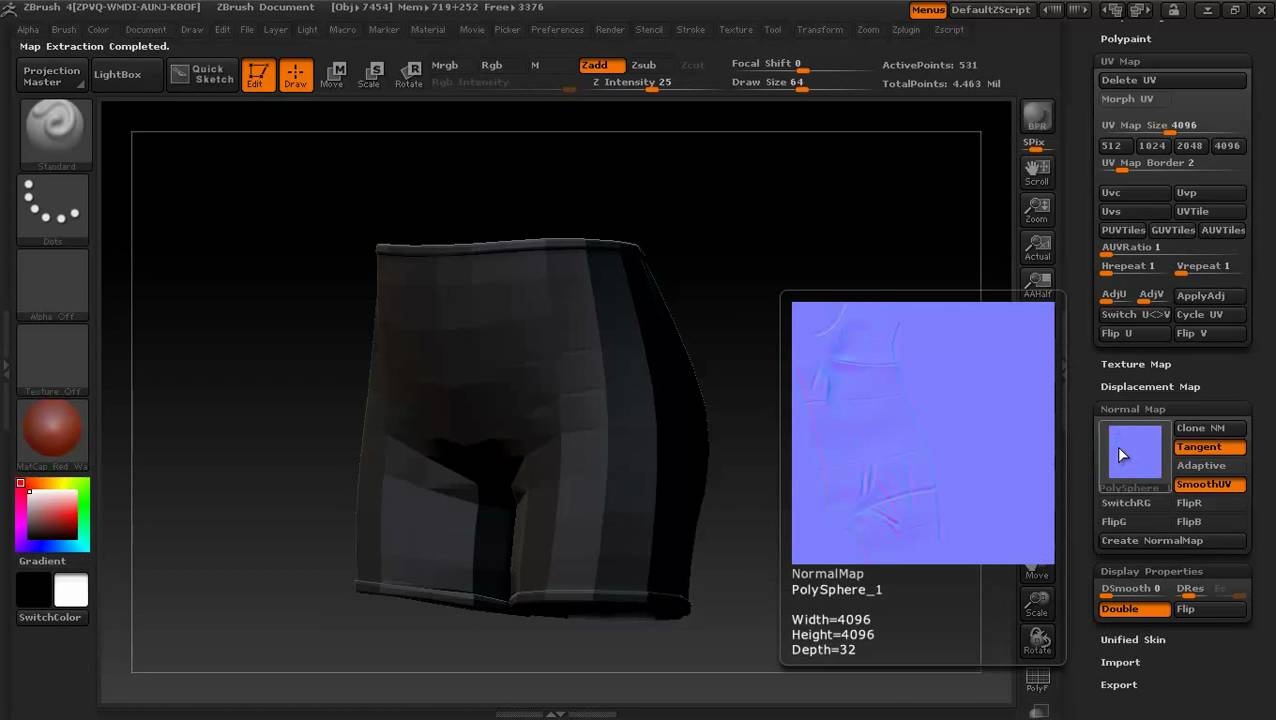This screenshot has width=1276, height=720.
Task: Select the black main color swatch
Action: click(33, 590)
